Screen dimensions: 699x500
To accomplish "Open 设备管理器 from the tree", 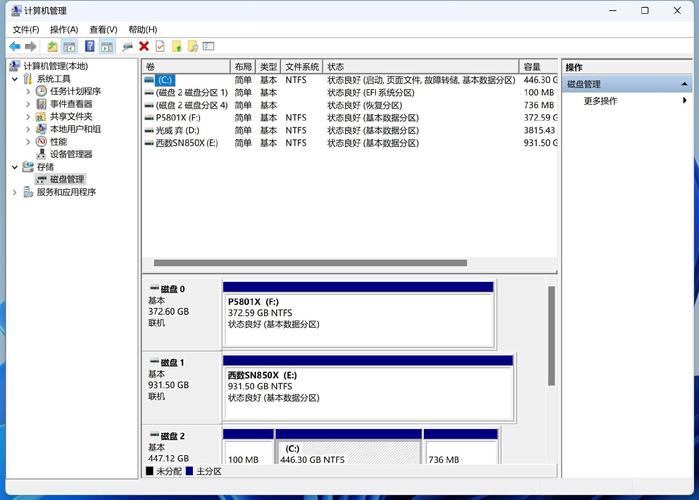I will [x=70, y=154].
